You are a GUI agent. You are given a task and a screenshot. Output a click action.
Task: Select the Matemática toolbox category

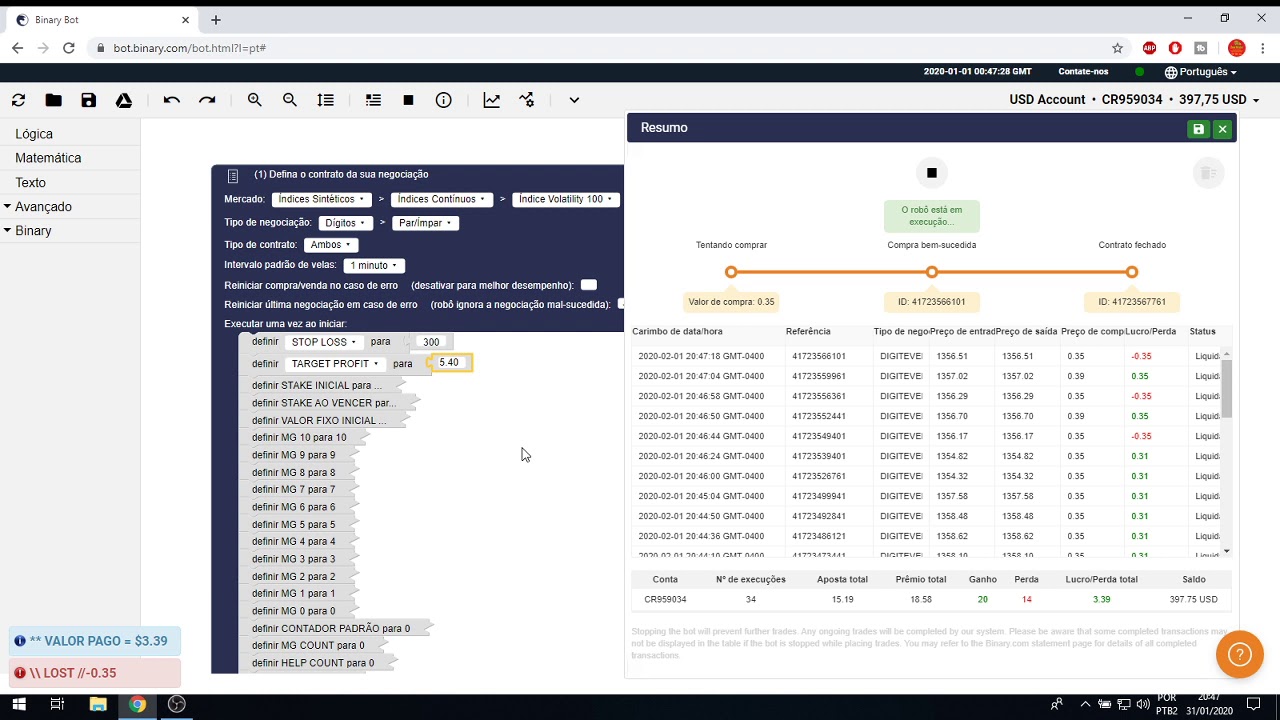click(x=48, y=158)
